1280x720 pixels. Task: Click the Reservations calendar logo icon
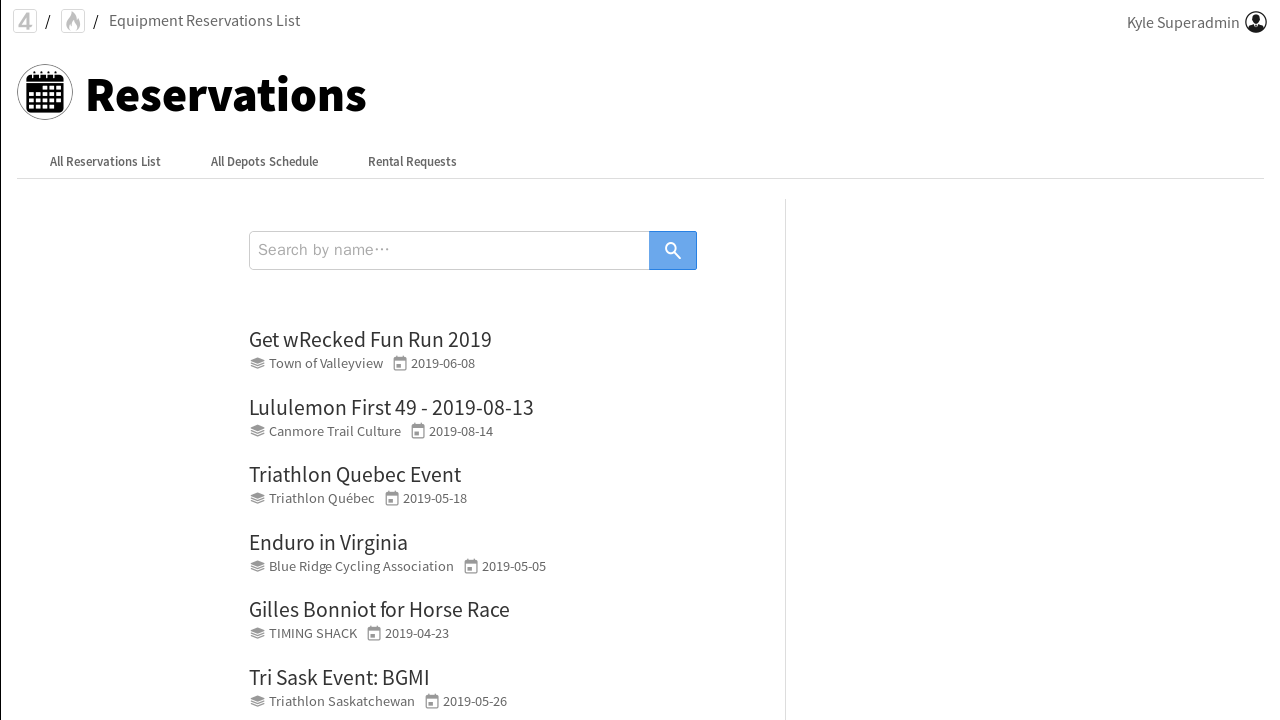coord(45,93)
